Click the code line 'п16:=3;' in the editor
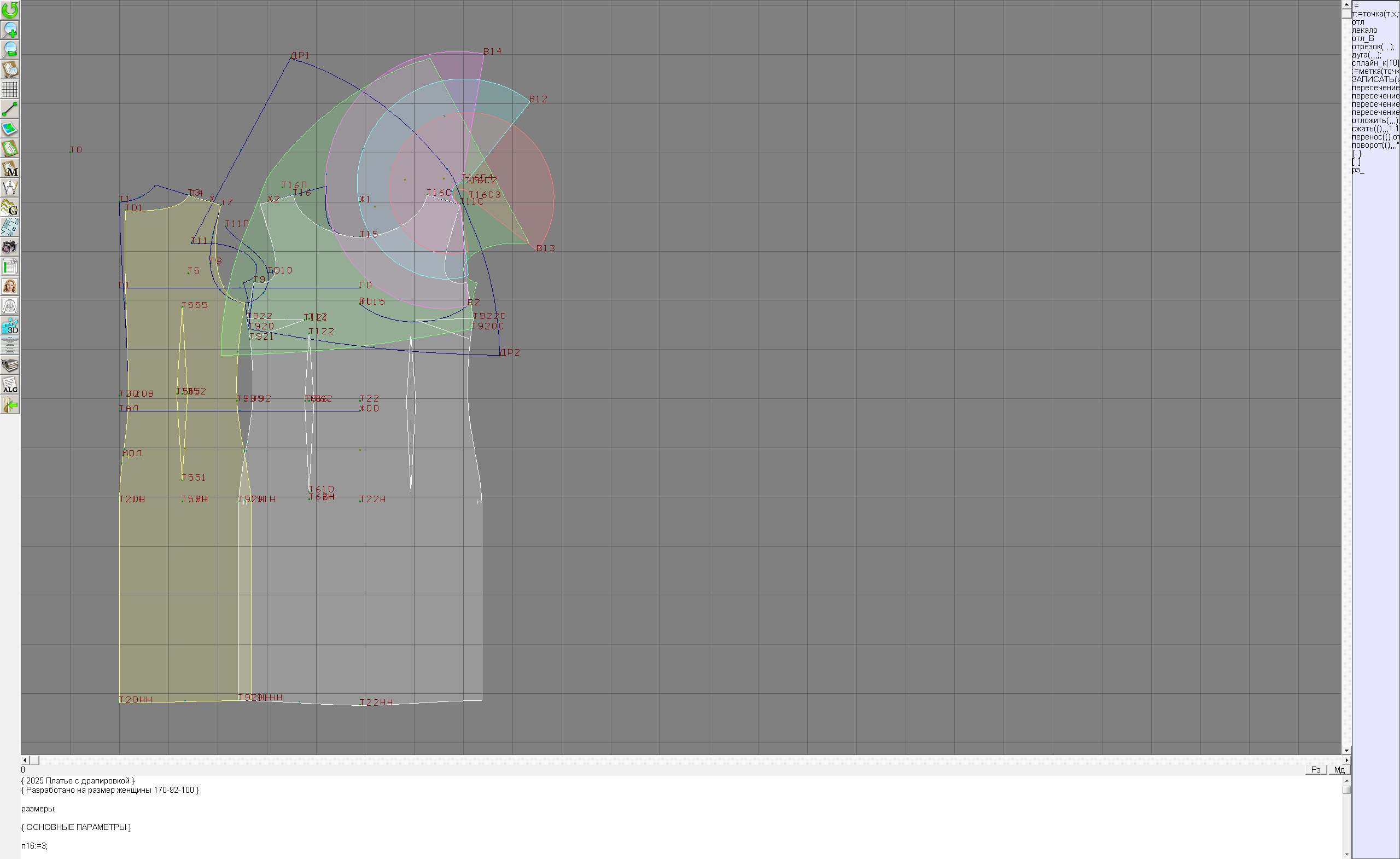 [x=34, y=846]
